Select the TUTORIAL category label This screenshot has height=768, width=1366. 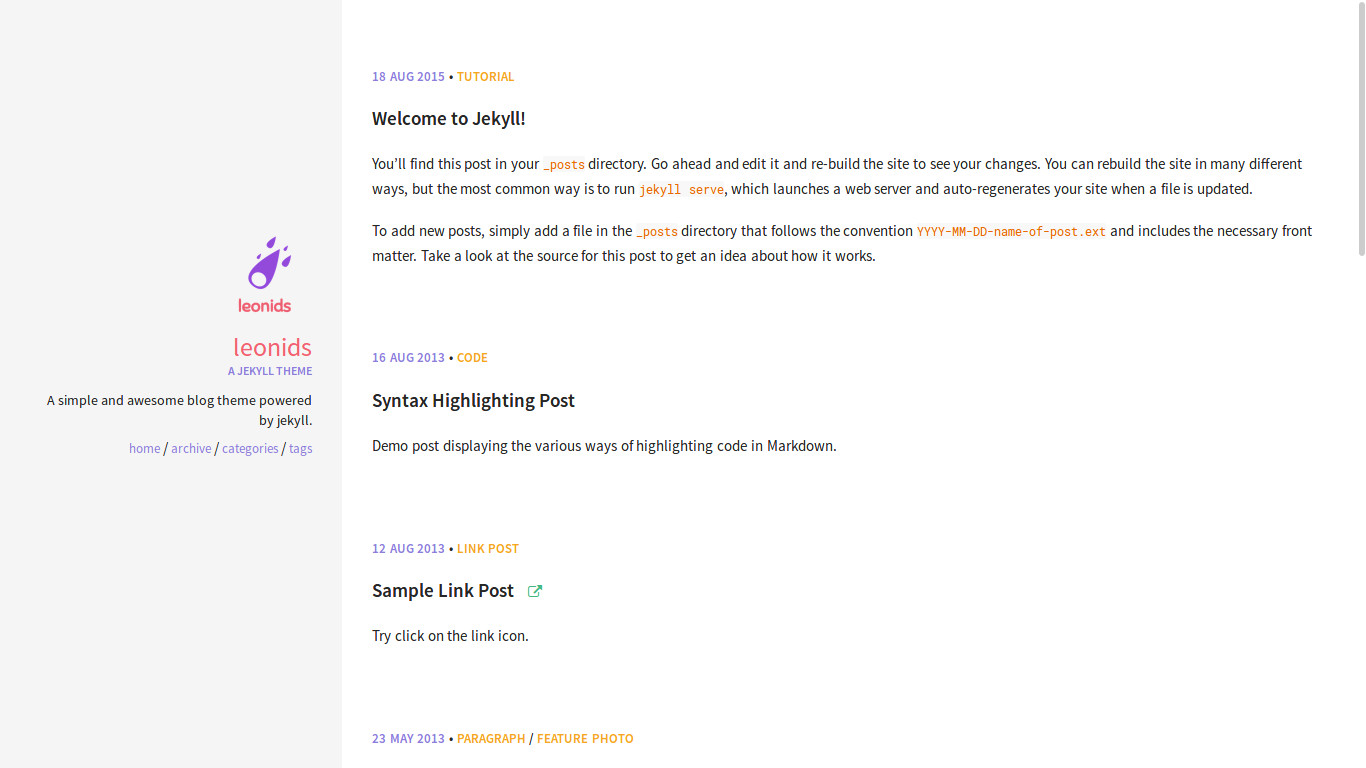tap(485, 76)
